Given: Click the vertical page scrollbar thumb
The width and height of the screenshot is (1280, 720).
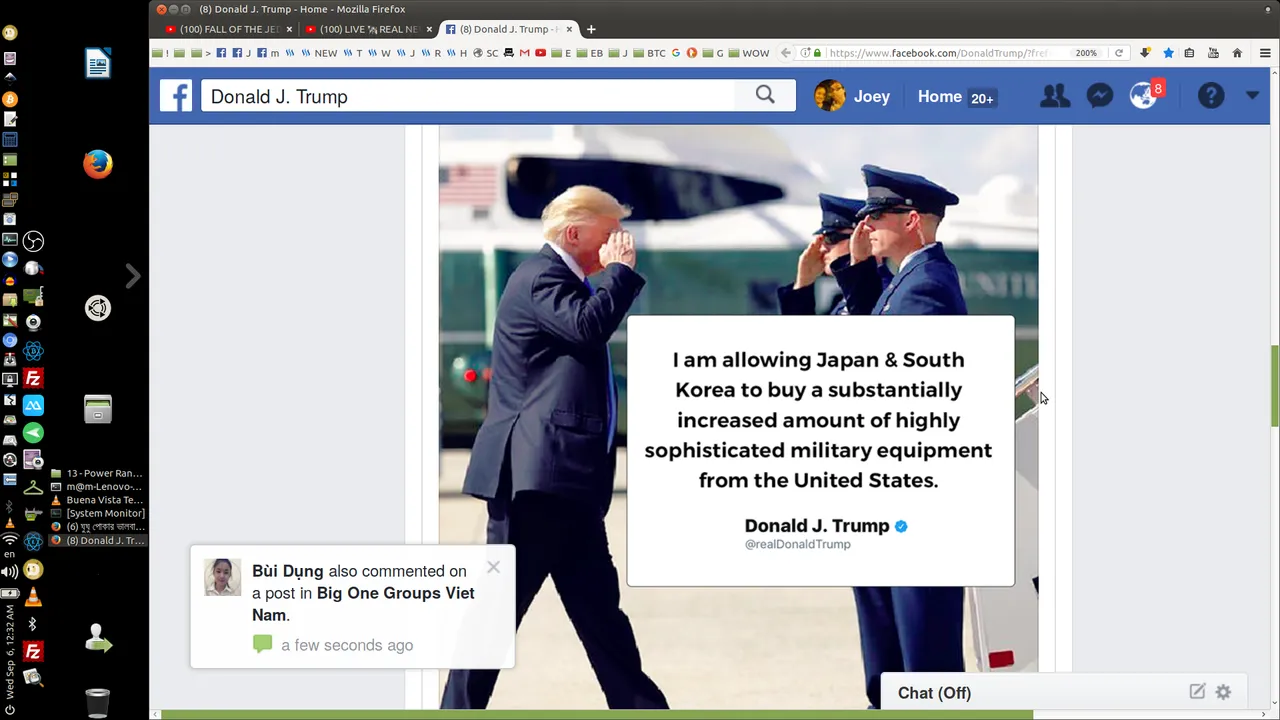Looking at the screenshot, I should (x=1274, y=386).
